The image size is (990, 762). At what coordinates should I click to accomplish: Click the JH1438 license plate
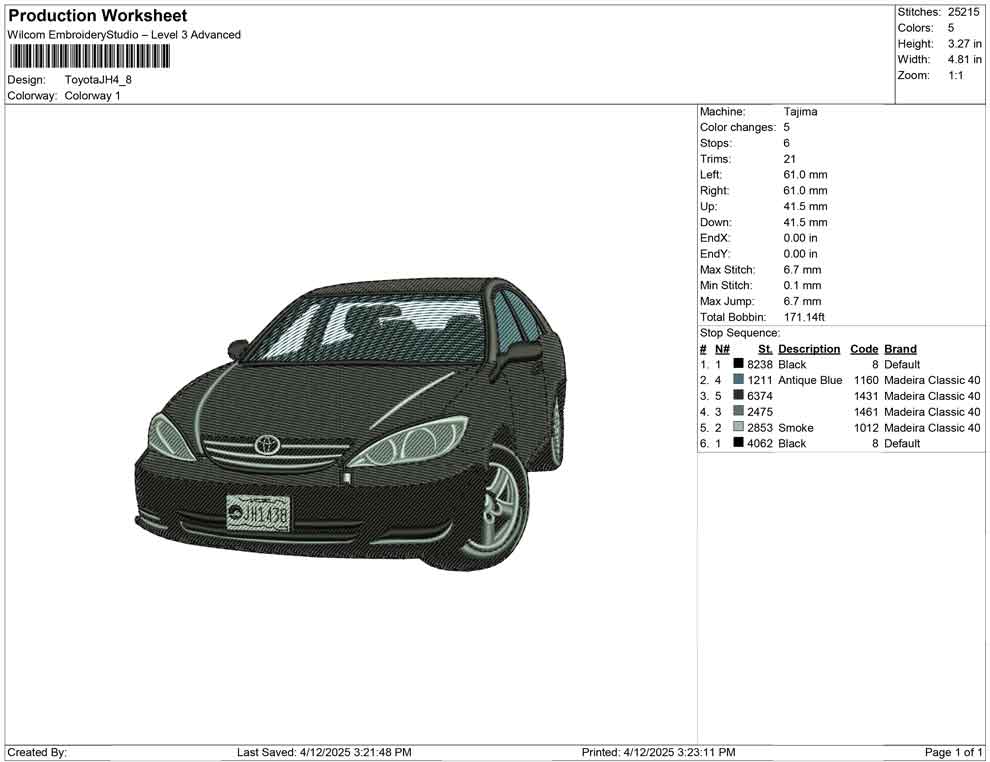258,513
